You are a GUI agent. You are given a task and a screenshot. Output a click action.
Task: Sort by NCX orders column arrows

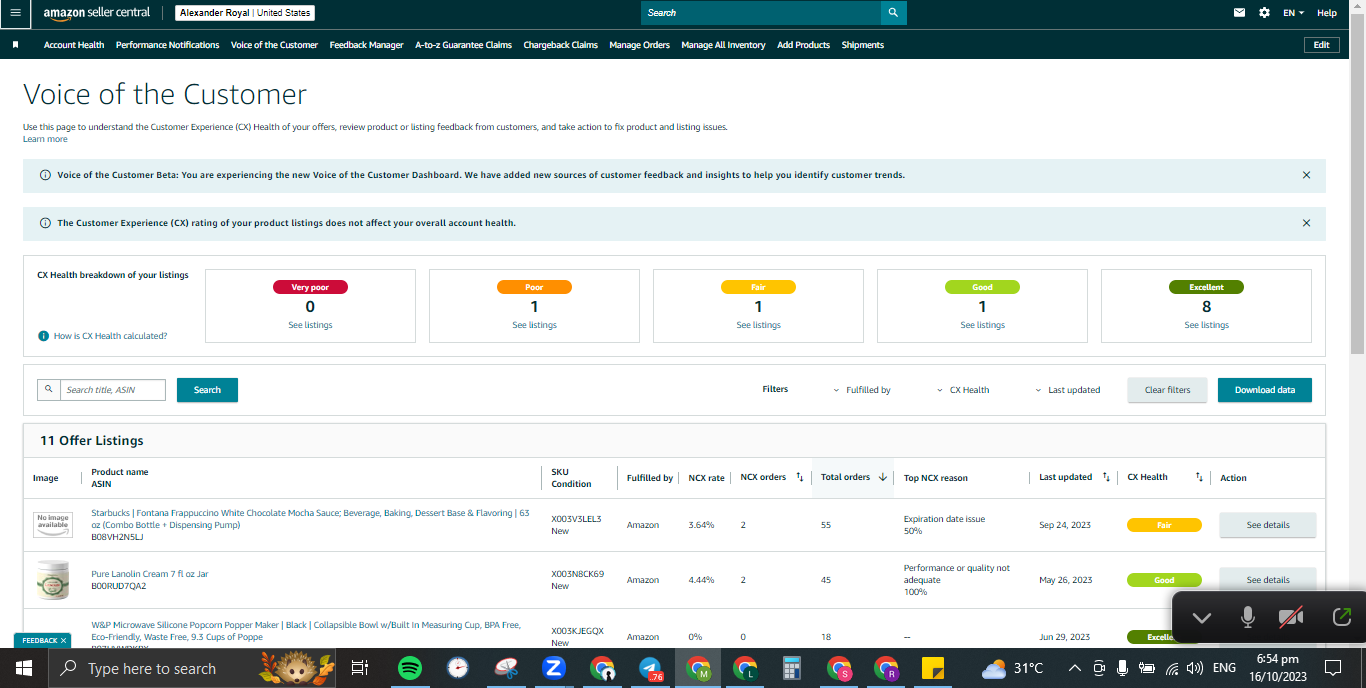(800, 478)
